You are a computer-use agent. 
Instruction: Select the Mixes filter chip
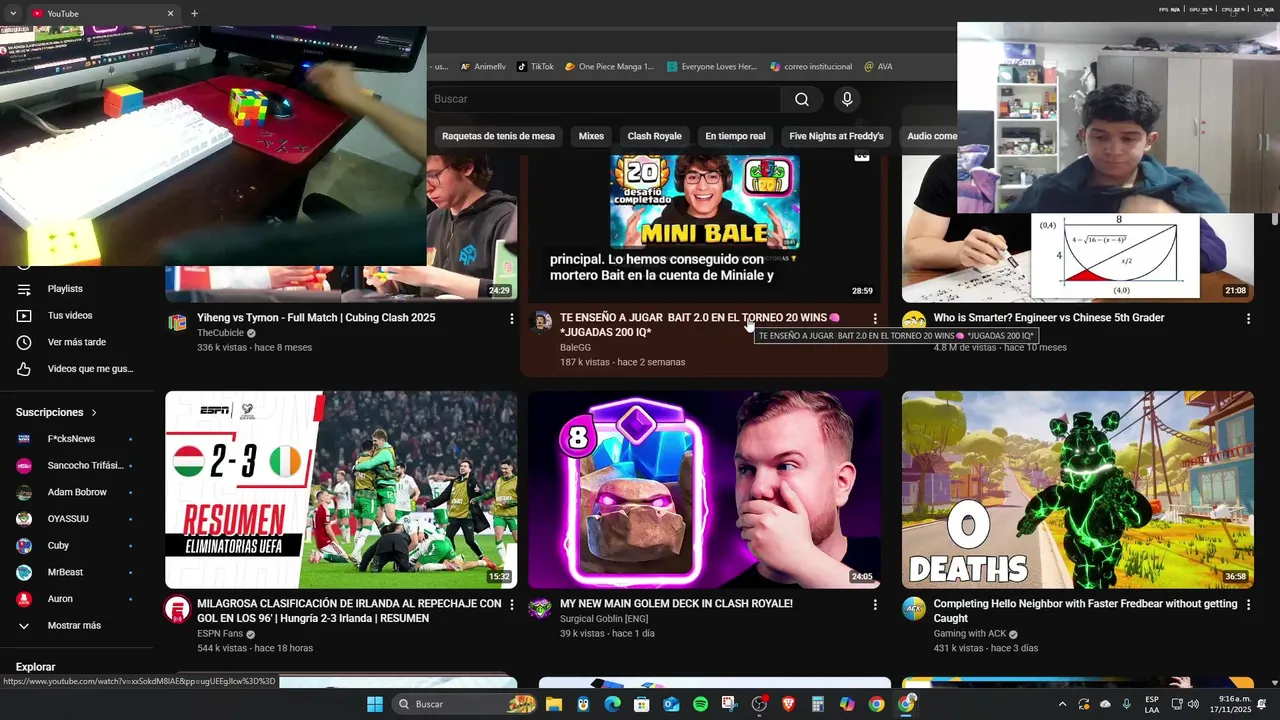591,136
